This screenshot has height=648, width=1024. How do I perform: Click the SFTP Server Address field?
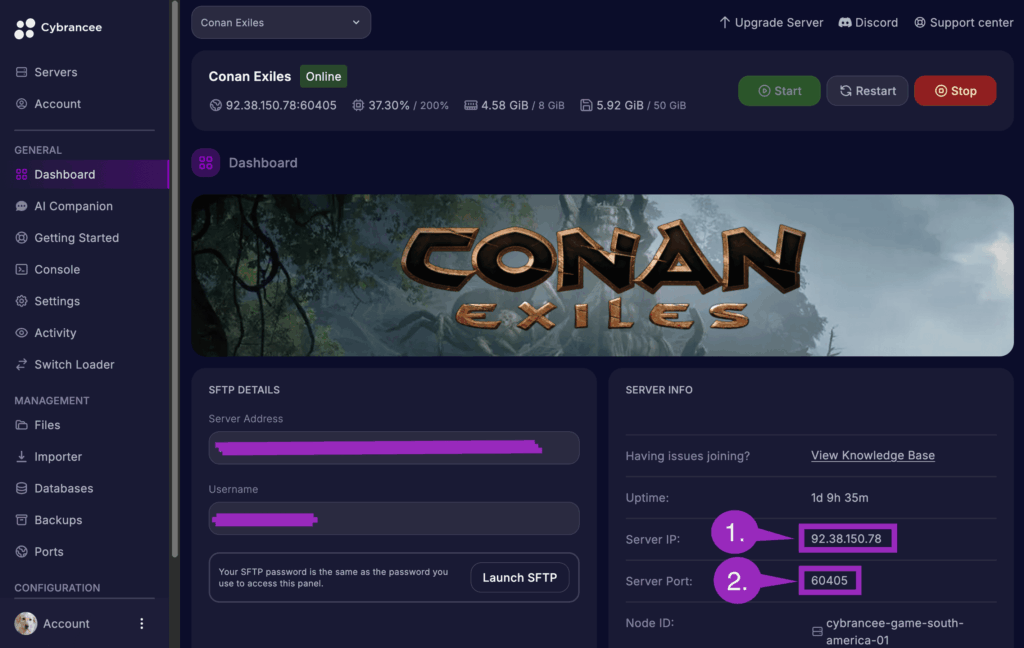(x=394, y=447)
